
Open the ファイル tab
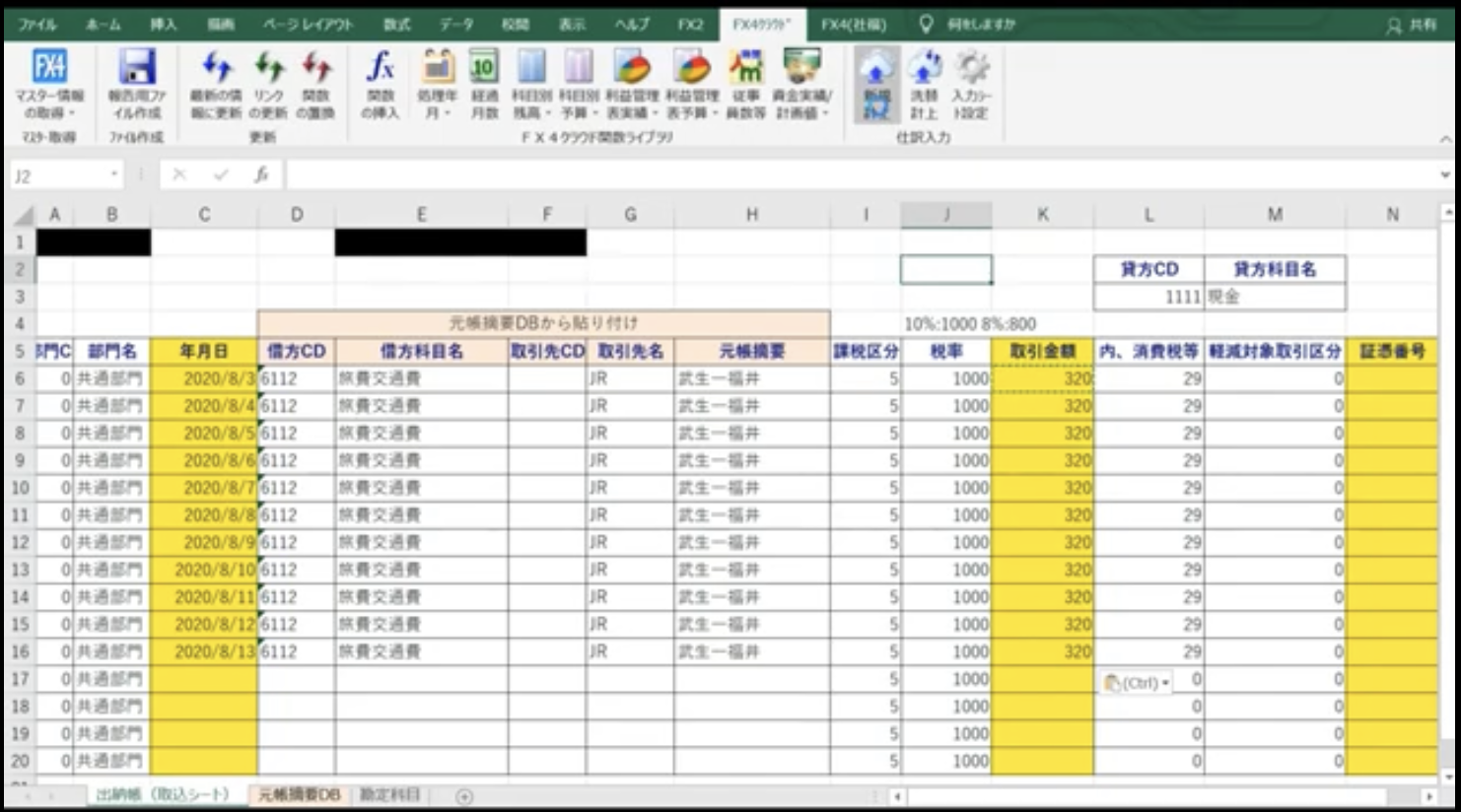click(x=37, y=25)
